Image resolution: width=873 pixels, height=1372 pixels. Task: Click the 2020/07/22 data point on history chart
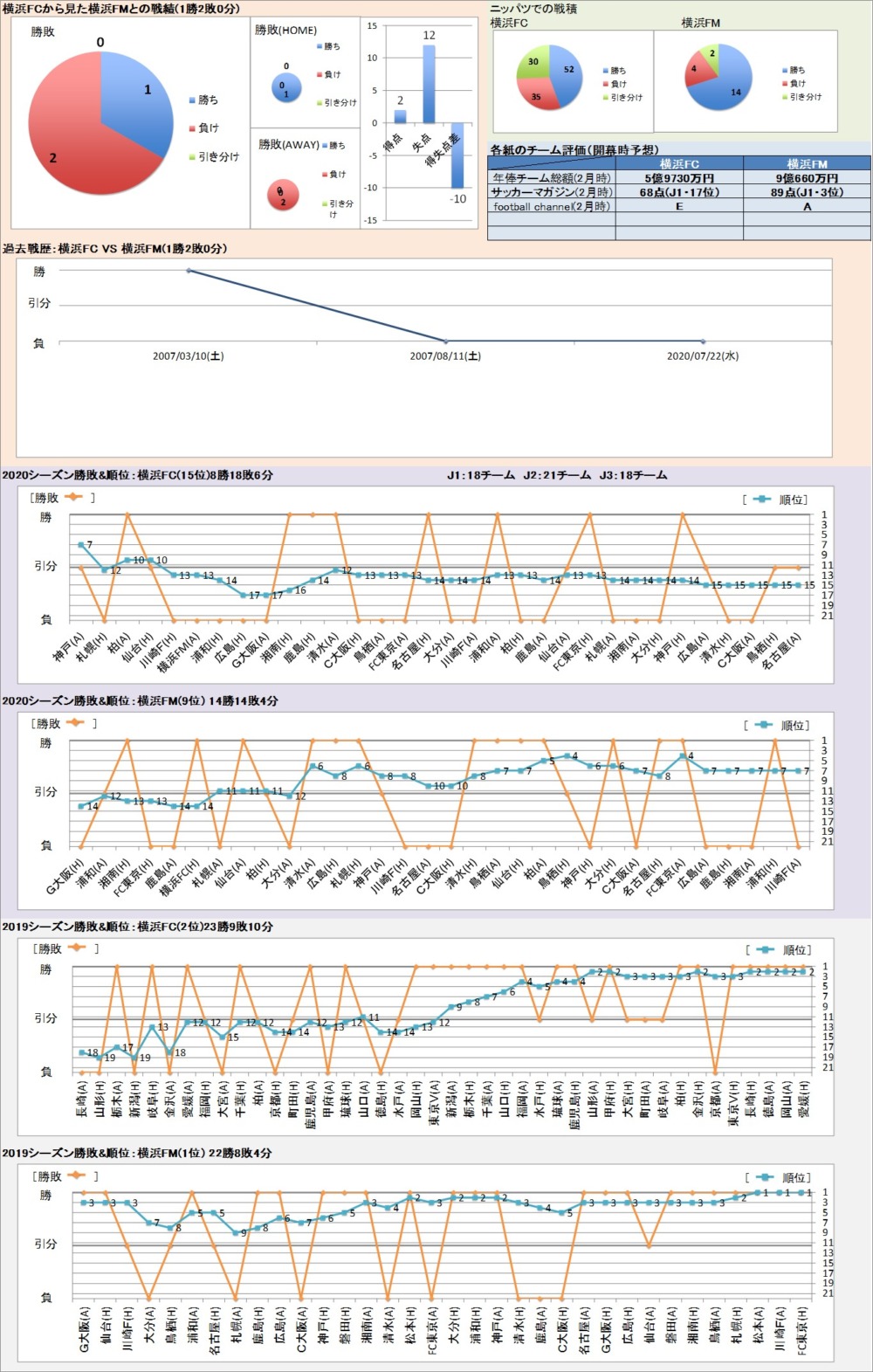point(704,341)
